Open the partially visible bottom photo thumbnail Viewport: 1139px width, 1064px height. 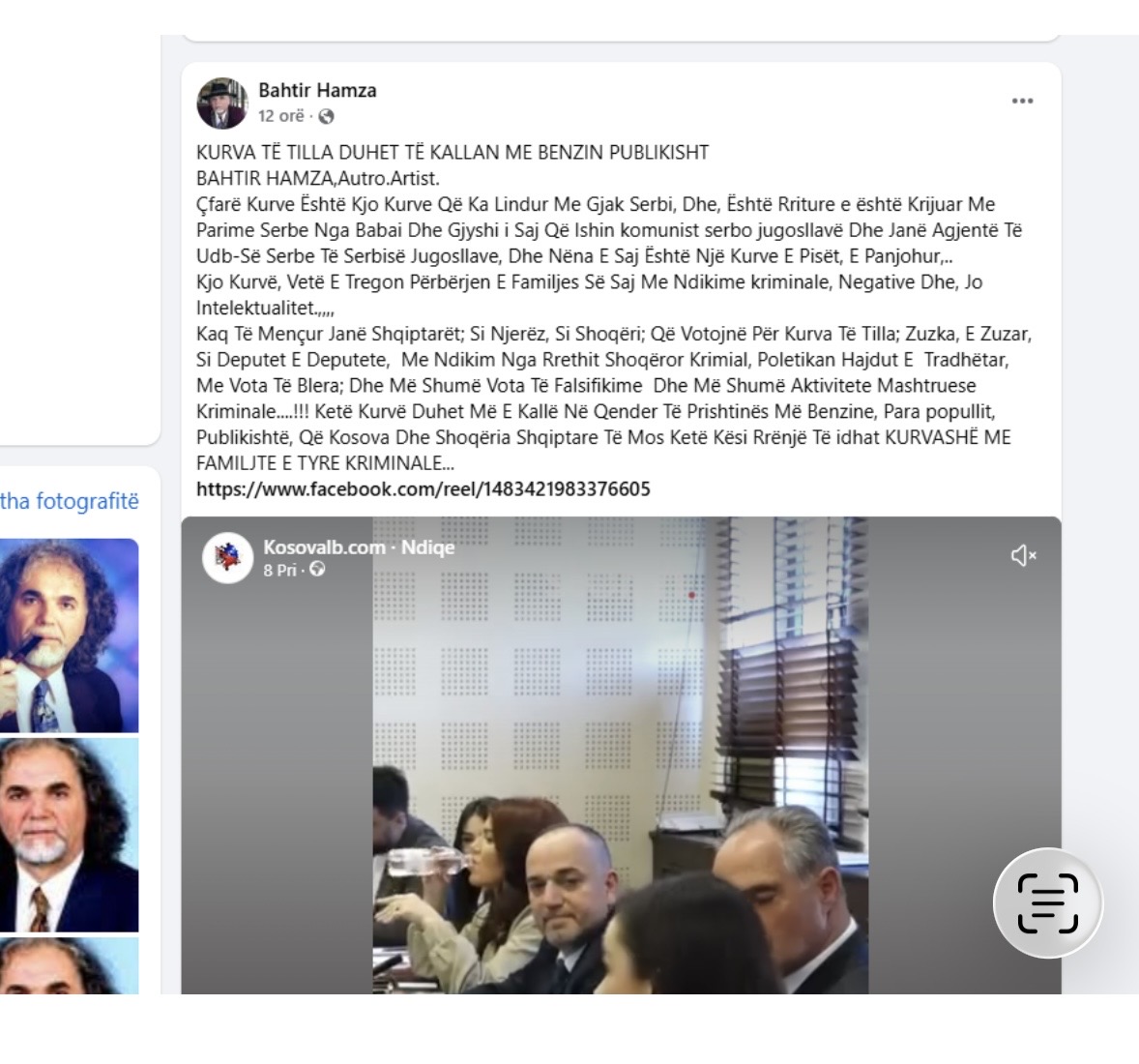coord(69,966)
